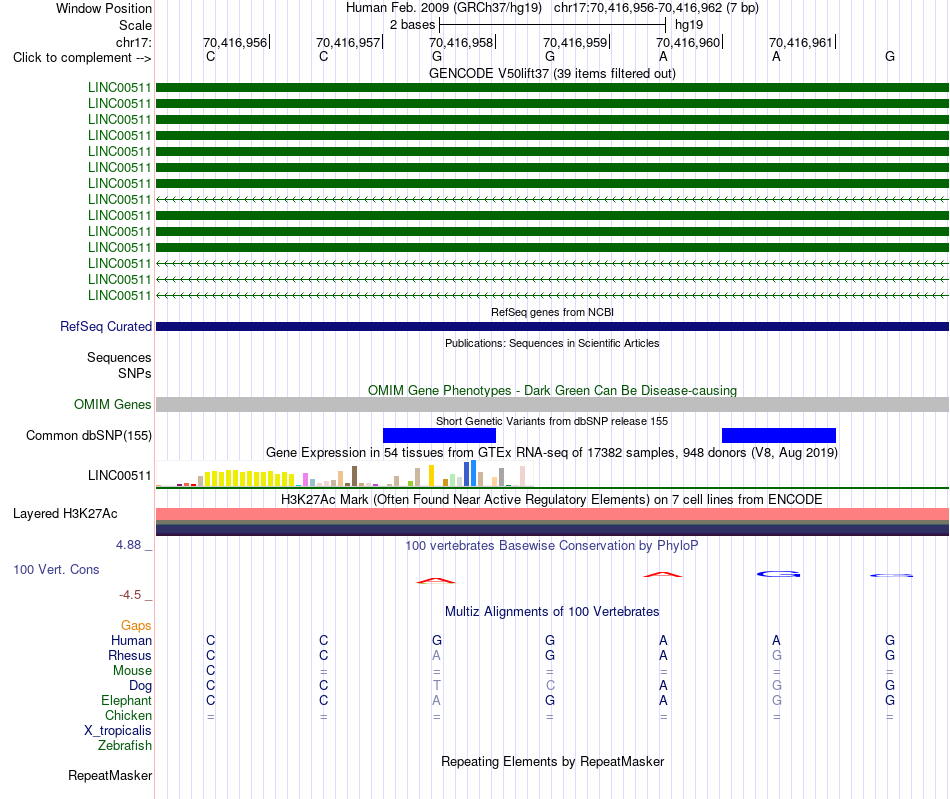Click the '2 bases' scale text
This screenshot has width=950, height=799.
[412, 25]
